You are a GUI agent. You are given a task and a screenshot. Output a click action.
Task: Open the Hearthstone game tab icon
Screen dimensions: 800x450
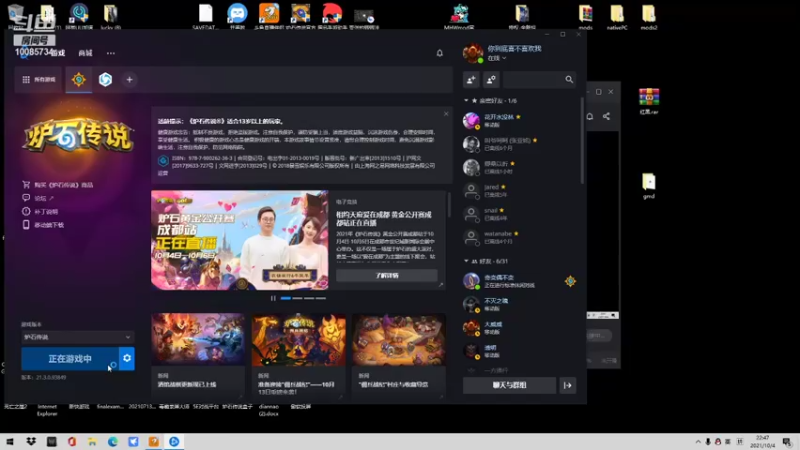click(79, 80)
